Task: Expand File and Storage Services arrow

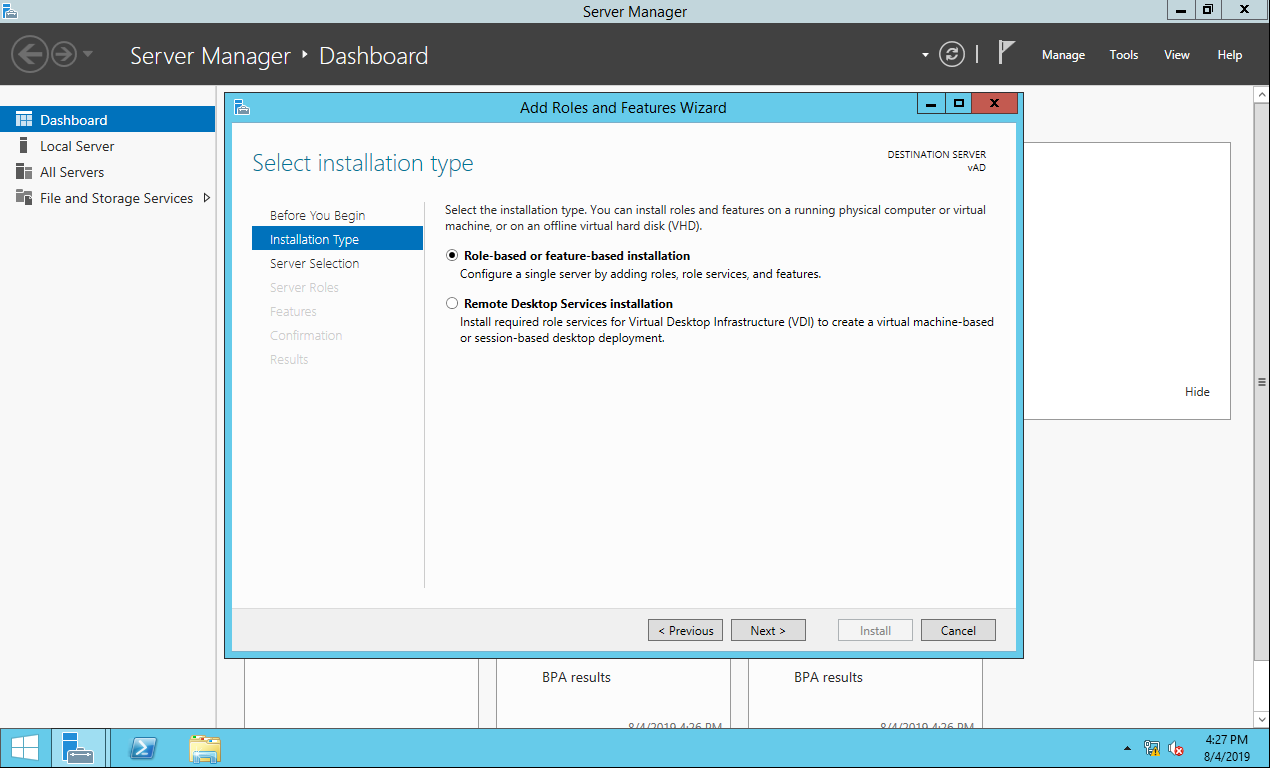Action: [207, 198]
